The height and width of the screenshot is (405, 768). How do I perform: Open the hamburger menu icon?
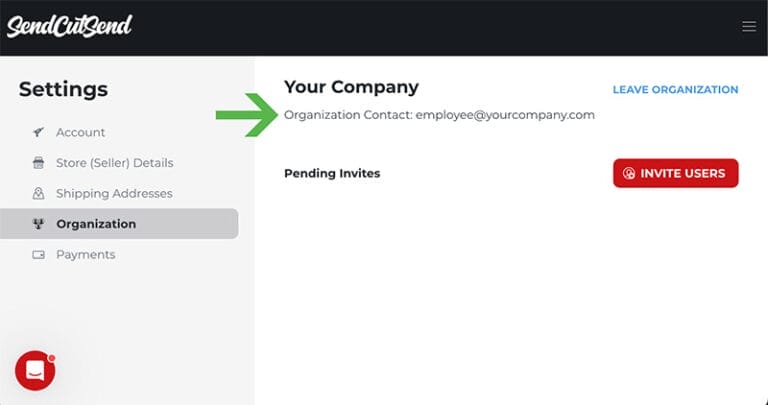coord(749,27)
